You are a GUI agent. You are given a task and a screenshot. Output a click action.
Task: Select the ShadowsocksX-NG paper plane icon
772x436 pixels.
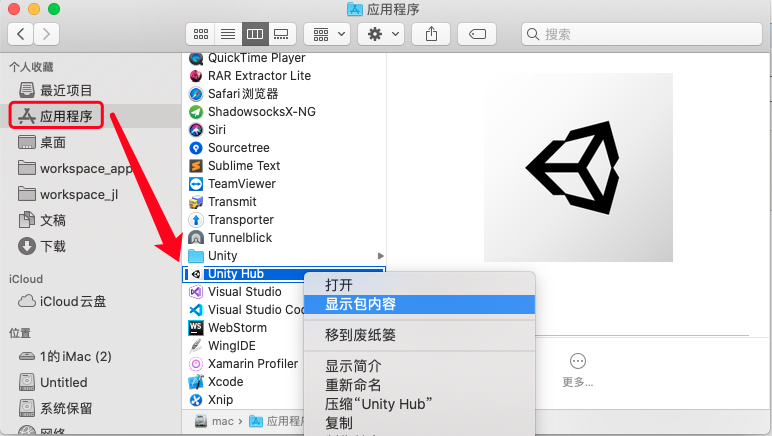(196, 112)
